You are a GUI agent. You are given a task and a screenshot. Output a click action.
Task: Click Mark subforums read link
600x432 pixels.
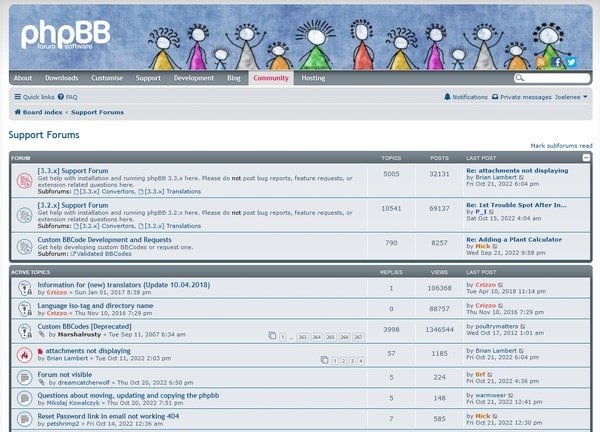(561, 146)
